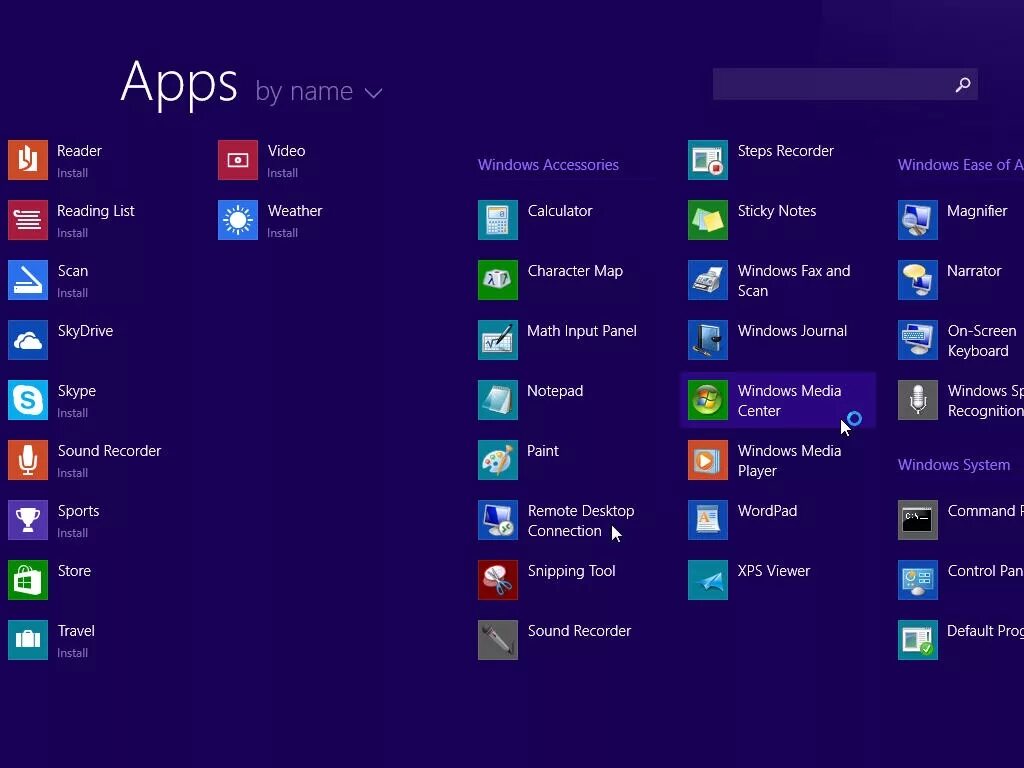1024x768 pixels.
Task: Click inside the apps search box
Action: [840, 84]
